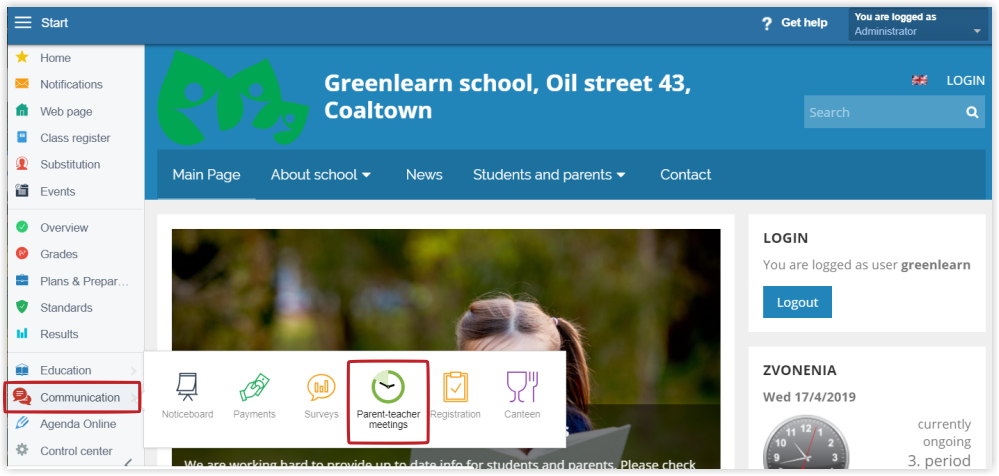Image resolution: width=999 pixels, height=476 pixels.
Task: Click the Plans & Preparation briefcase icon
Action: [x=22, y=280]
